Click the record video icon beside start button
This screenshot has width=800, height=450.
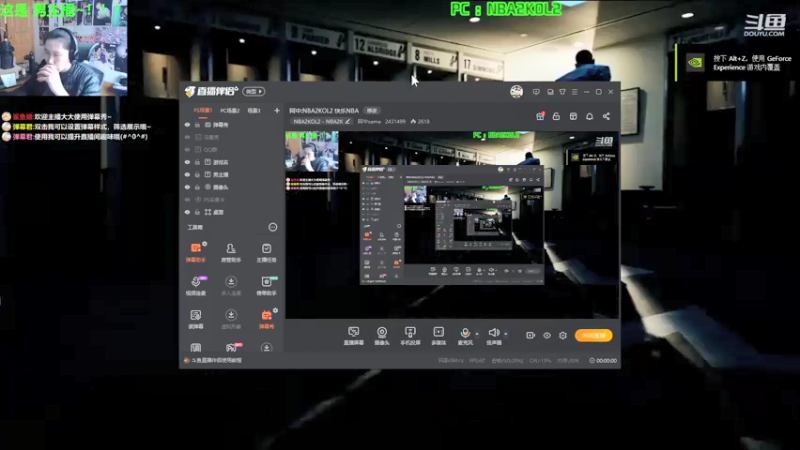tap(531, 335)
